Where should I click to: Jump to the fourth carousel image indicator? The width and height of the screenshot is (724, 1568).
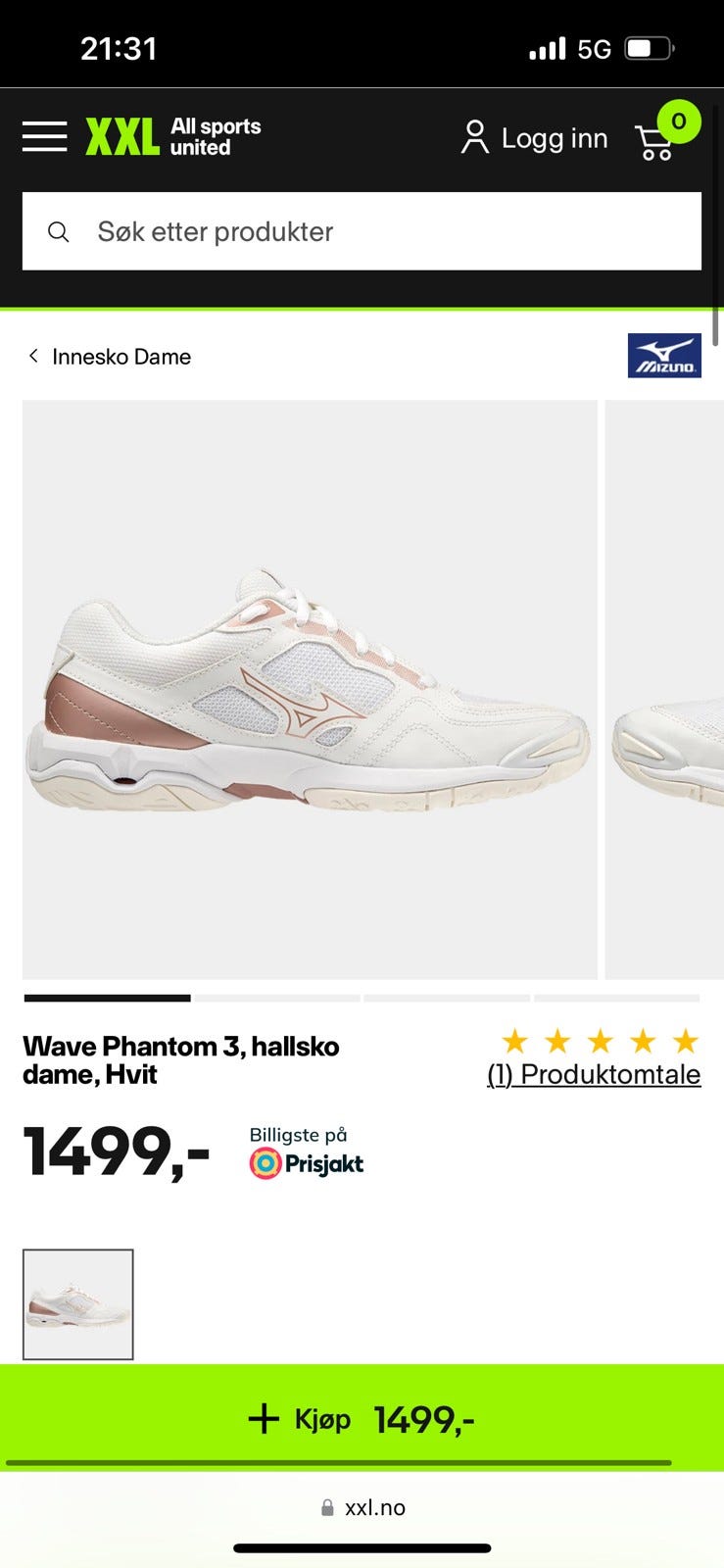click(x=617, y=999)
